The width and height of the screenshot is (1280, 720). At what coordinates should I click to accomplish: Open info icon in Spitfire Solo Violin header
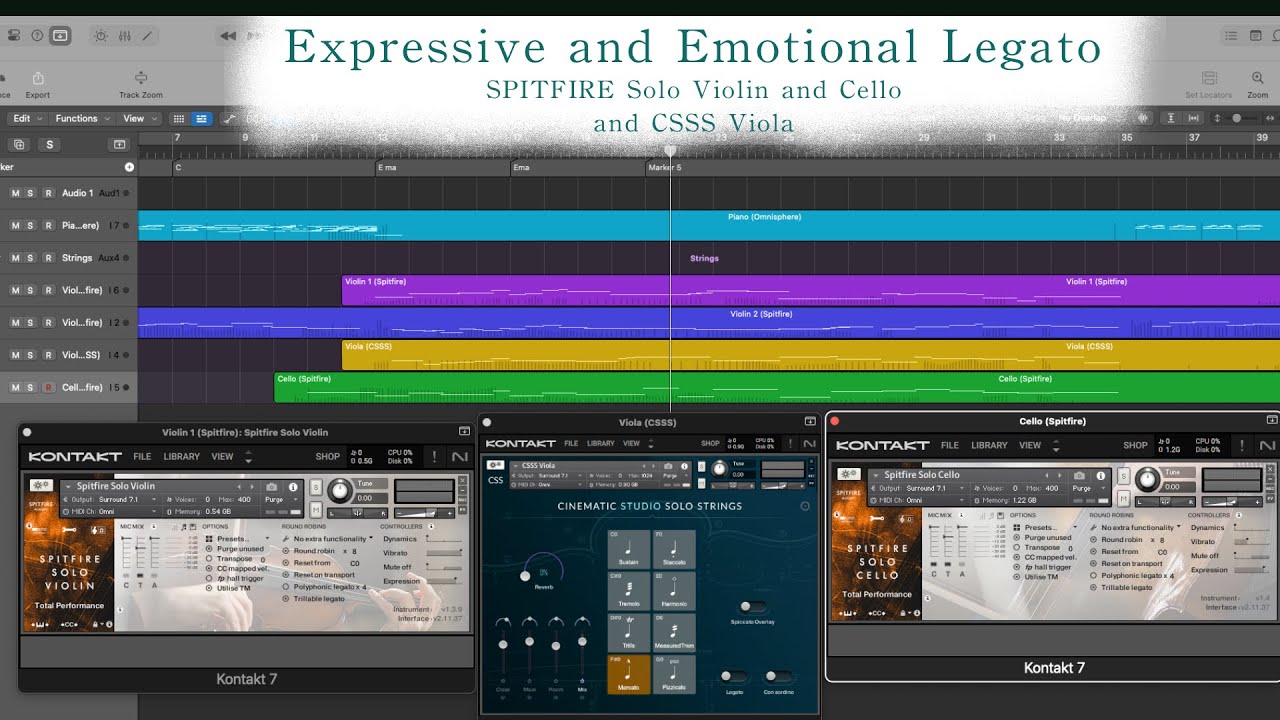pyautogui.click(x=293, y=486)
